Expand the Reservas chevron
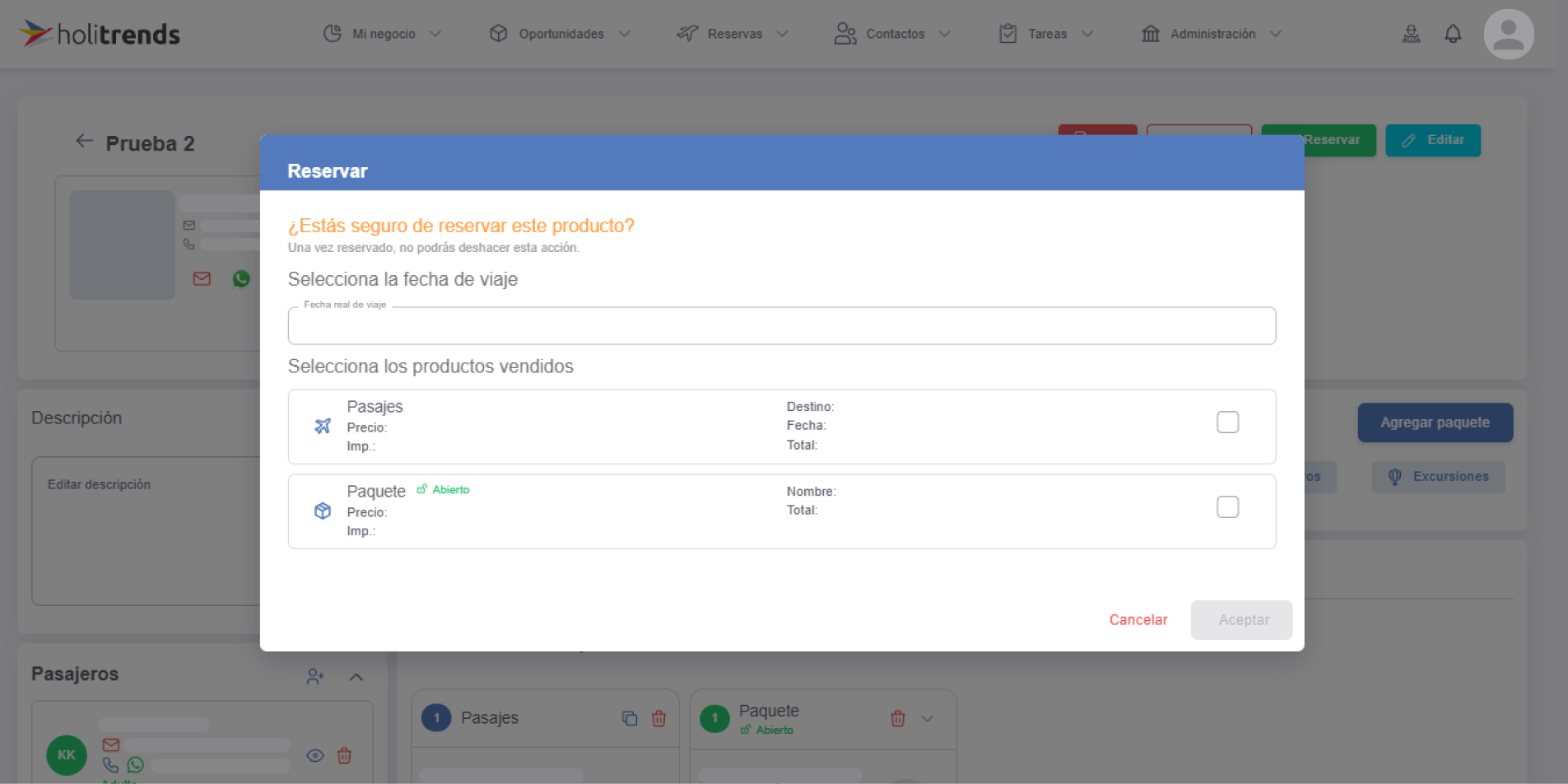1568x784 pixels. [782, 34]
